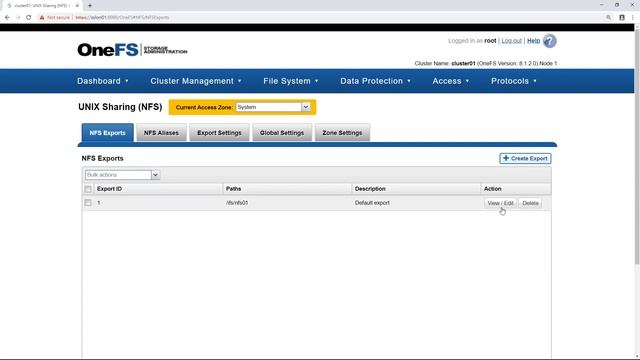Select the NFS Exports tab

pos(107,133)
